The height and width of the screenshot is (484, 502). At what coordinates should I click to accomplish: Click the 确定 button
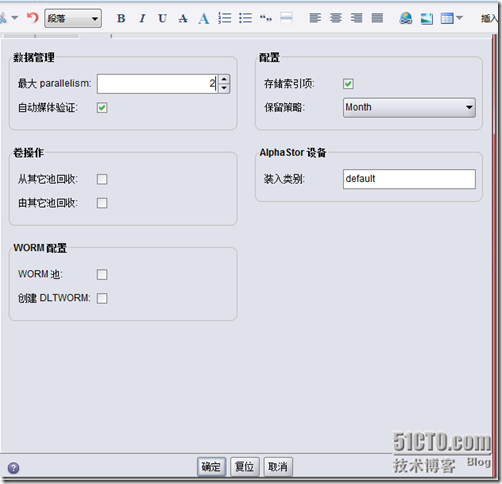tap(211, 467)
